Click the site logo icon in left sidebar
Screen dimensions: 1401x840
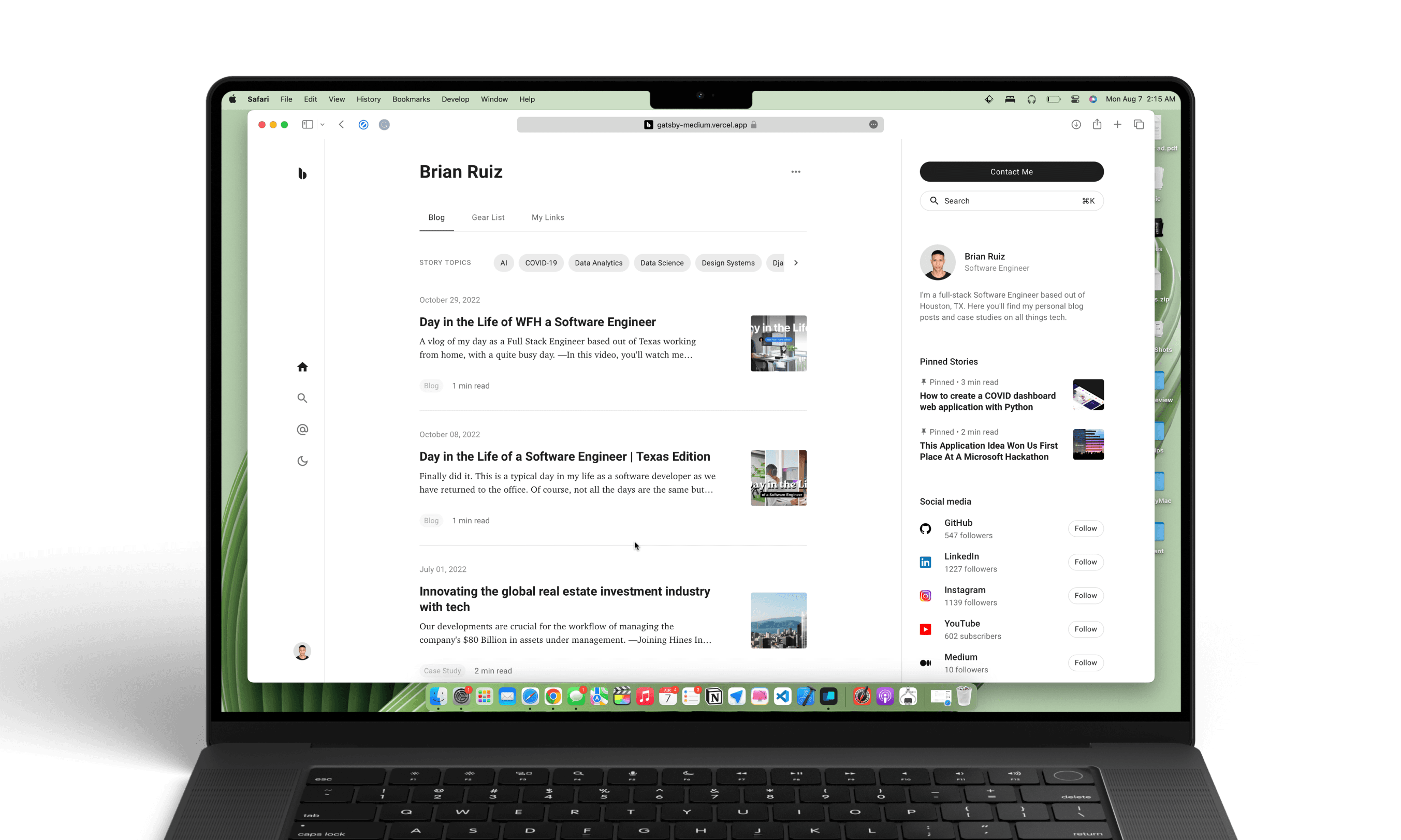pyautogui.click(x=302, y=173)
